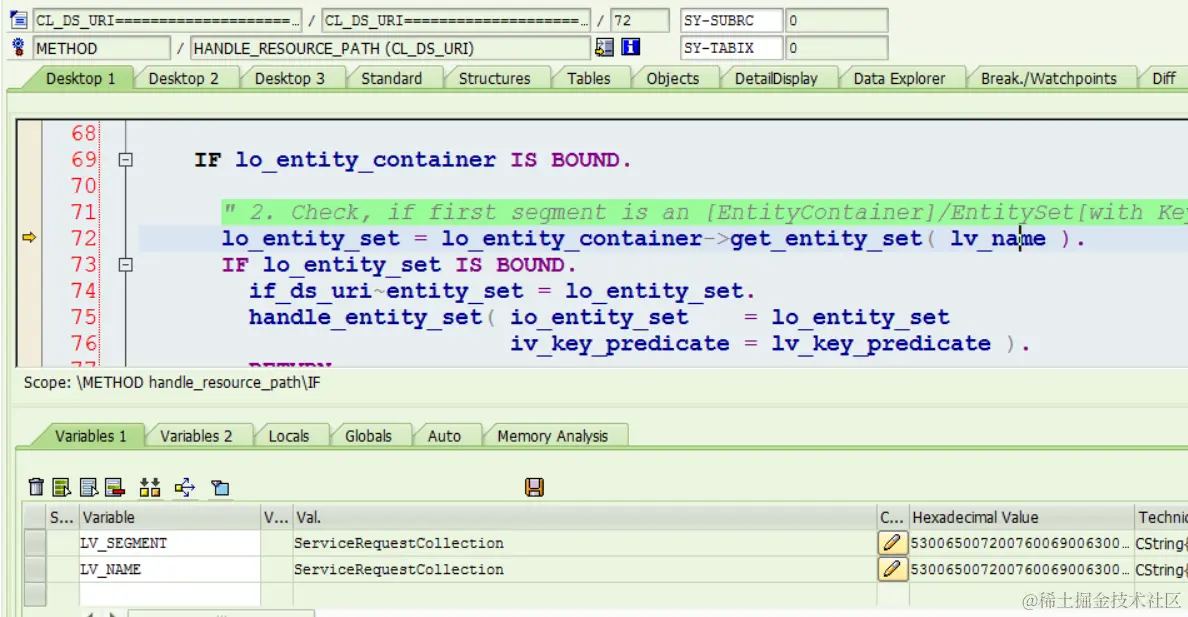Click the green list icon in variables toolbar

click(61, 487)
